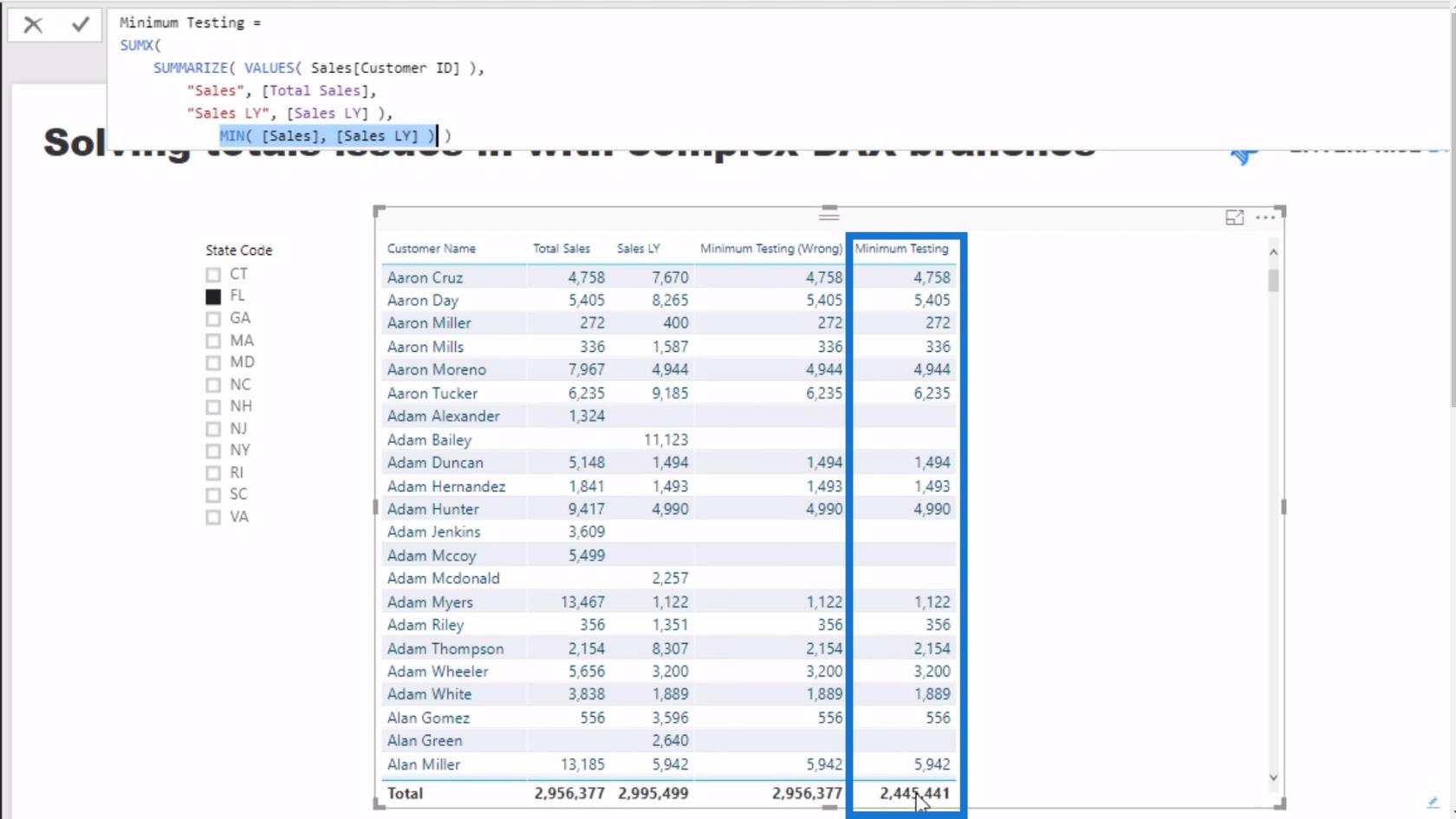Tick the SC state checkbox
Image resolution: width=1456 pixels, height=819 pixels.
[213, 496]
